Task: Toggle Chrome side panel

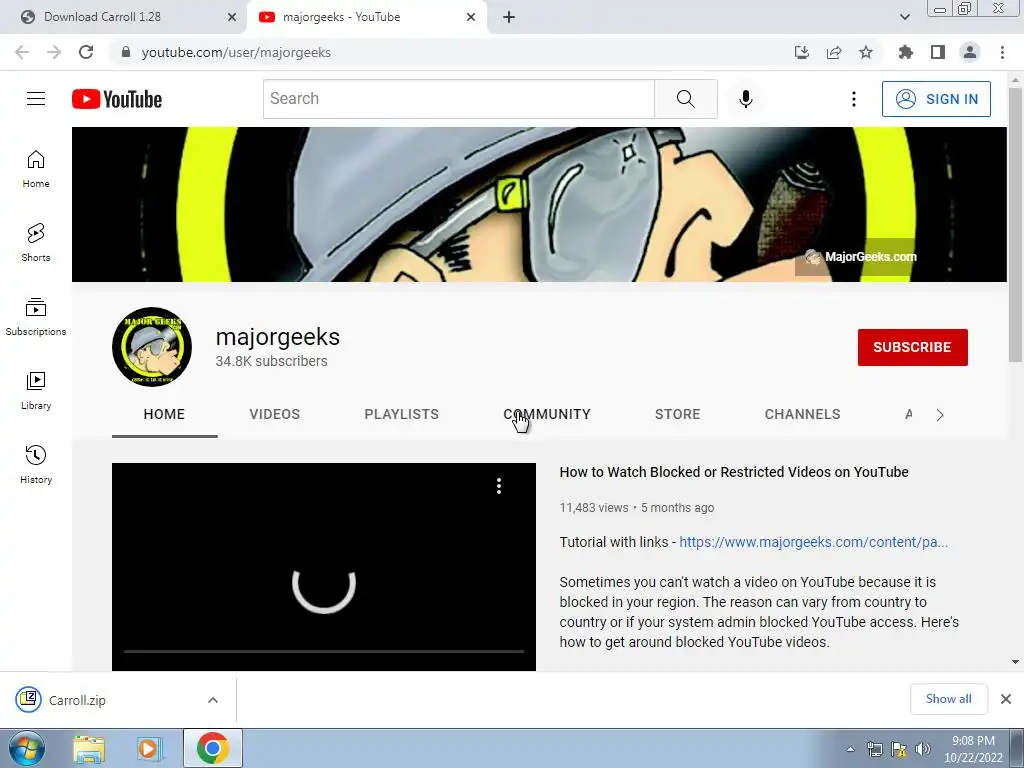Action: click(938, 52)
